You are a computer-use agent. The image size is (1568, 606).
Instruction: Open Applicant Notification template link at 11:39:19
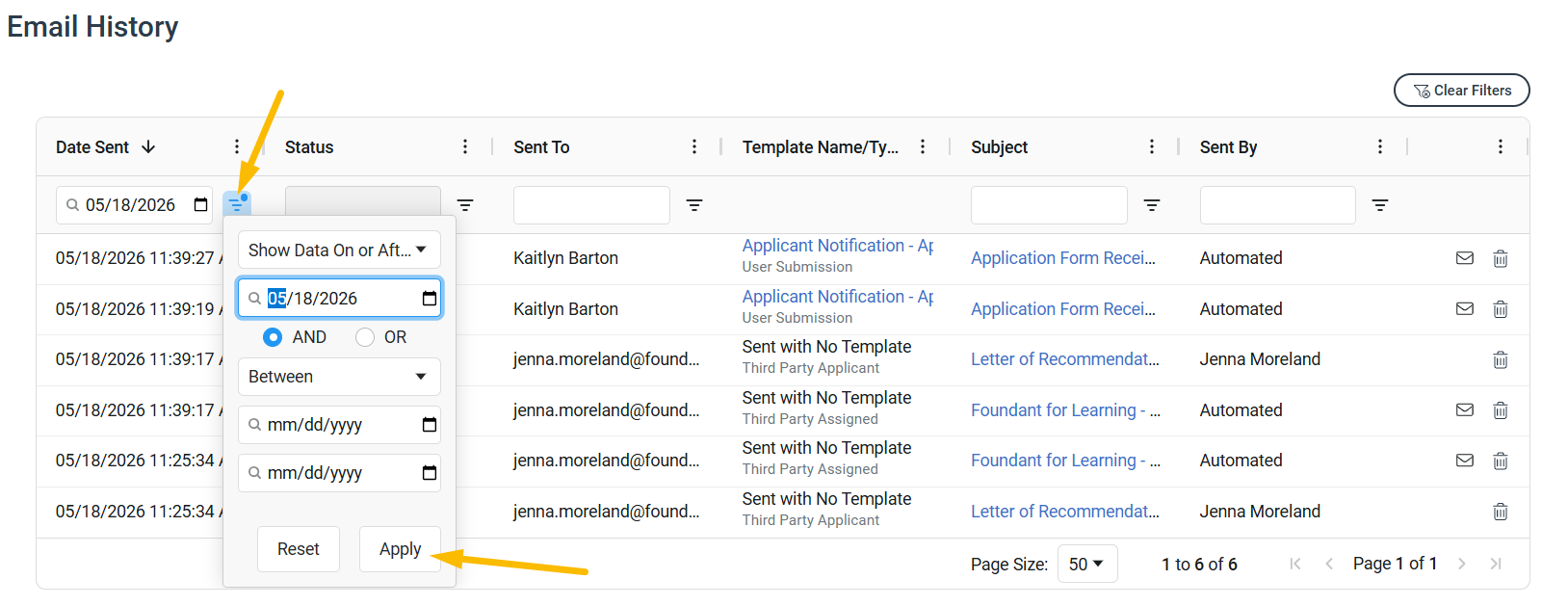point(838,297)
